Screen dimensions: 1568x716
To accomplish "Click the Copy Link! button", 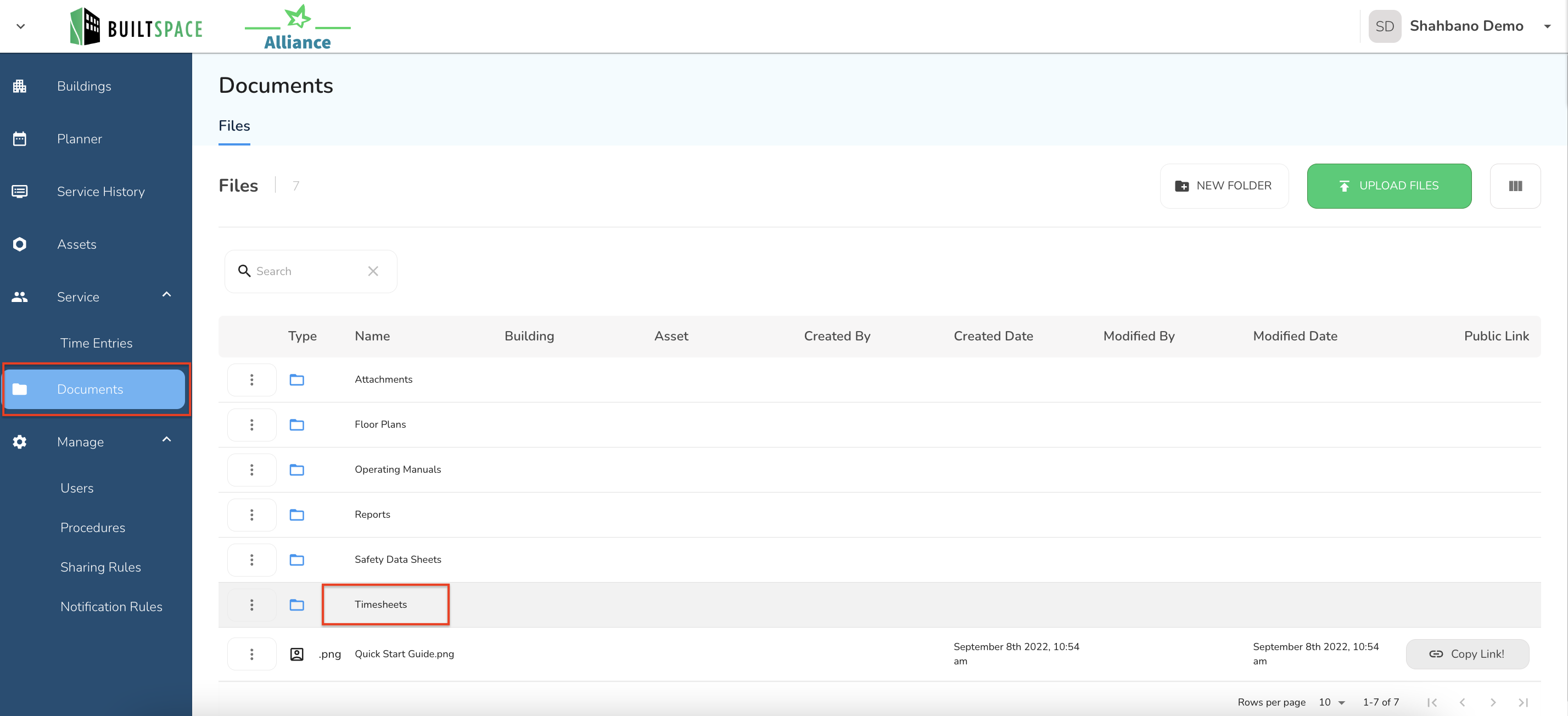I will tap(1467, 654).
